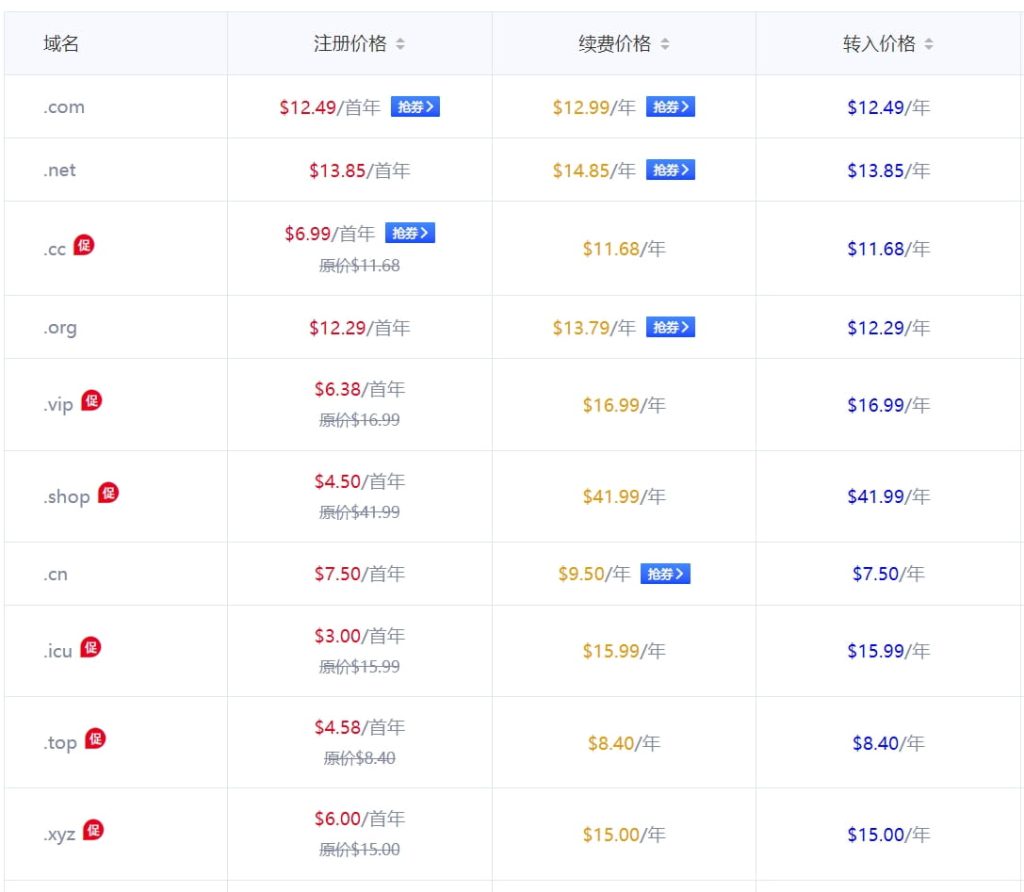Grab coupon for .cn renewal price
This screenshot has height=892, width=1024.
coord(665,574)
